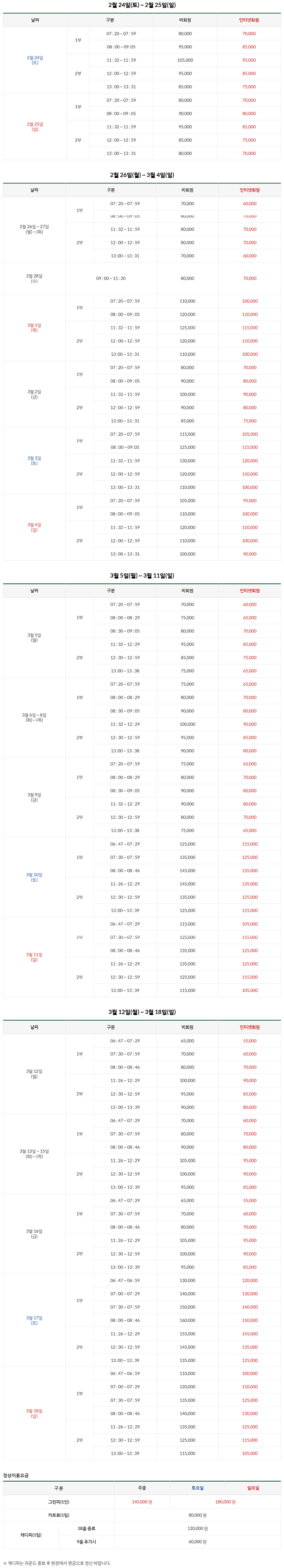The height and width of the screenshot is (1568, 284).
Task: Select the 토요일 column header
Action: coord(198,1488)
